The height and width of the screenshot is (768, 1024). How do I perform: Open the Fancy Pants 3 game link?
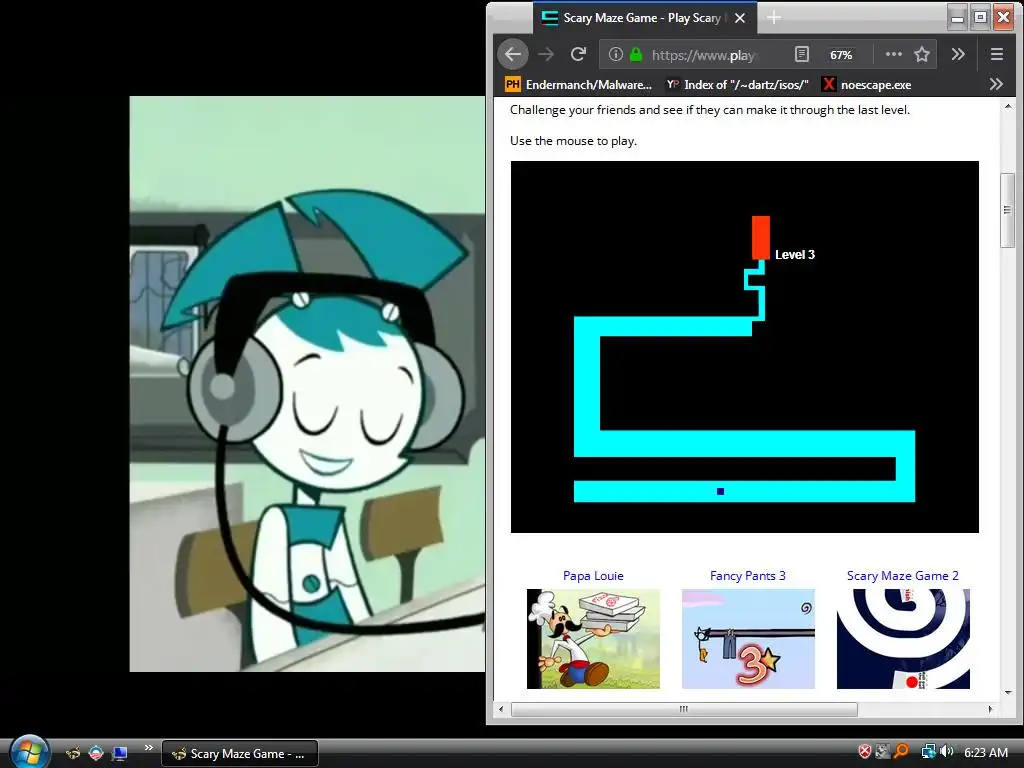coord(748,575)
